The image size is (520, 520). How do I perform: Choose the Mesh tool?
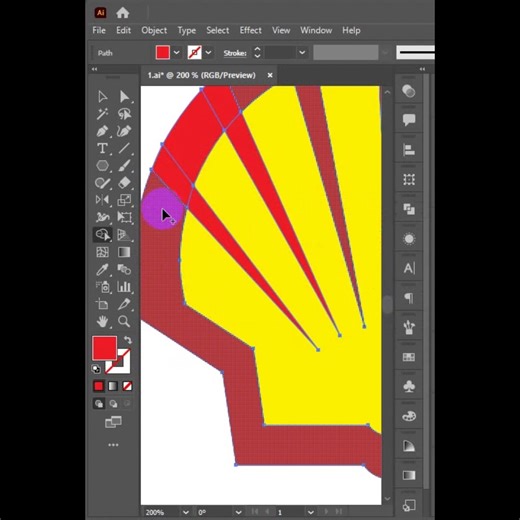point(103,252)
